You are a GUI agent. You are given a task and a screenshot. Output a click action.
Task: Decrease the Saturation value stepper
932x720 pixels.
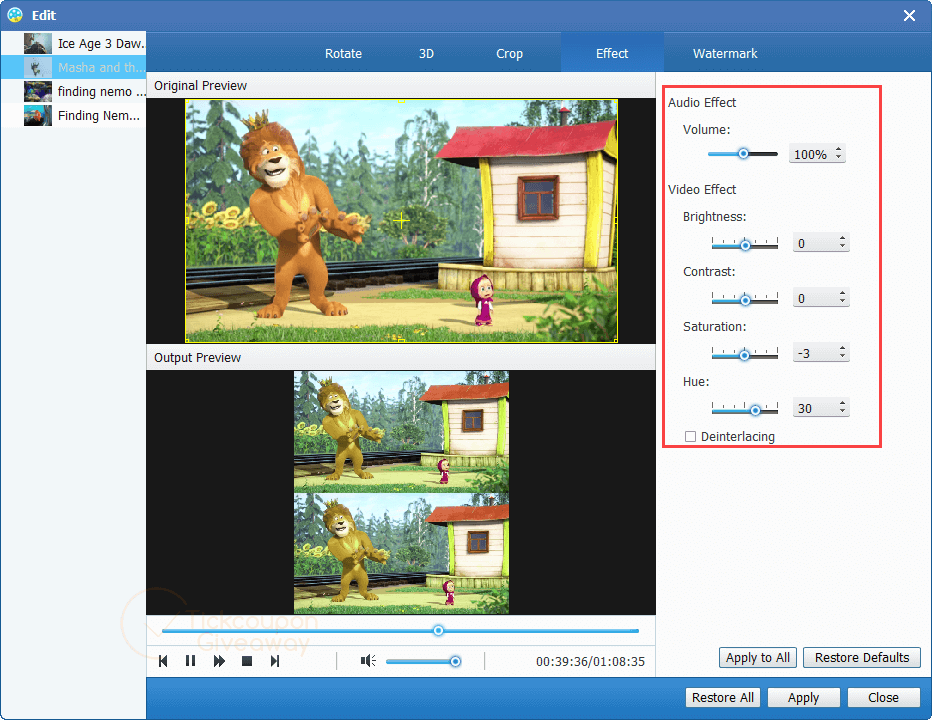point(842,357)
